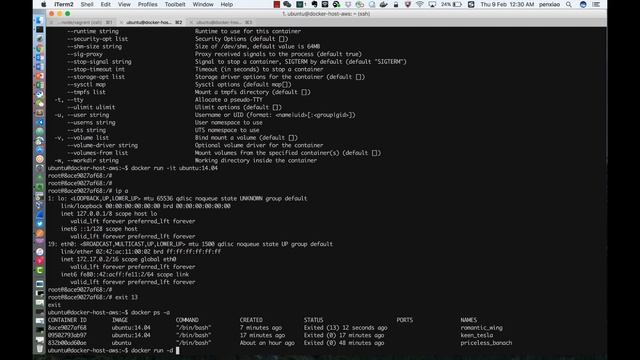This screenshot has height=360, width=640.
Task: Switch to the third terminal tab ⌘3
Action: coord(222,22)
